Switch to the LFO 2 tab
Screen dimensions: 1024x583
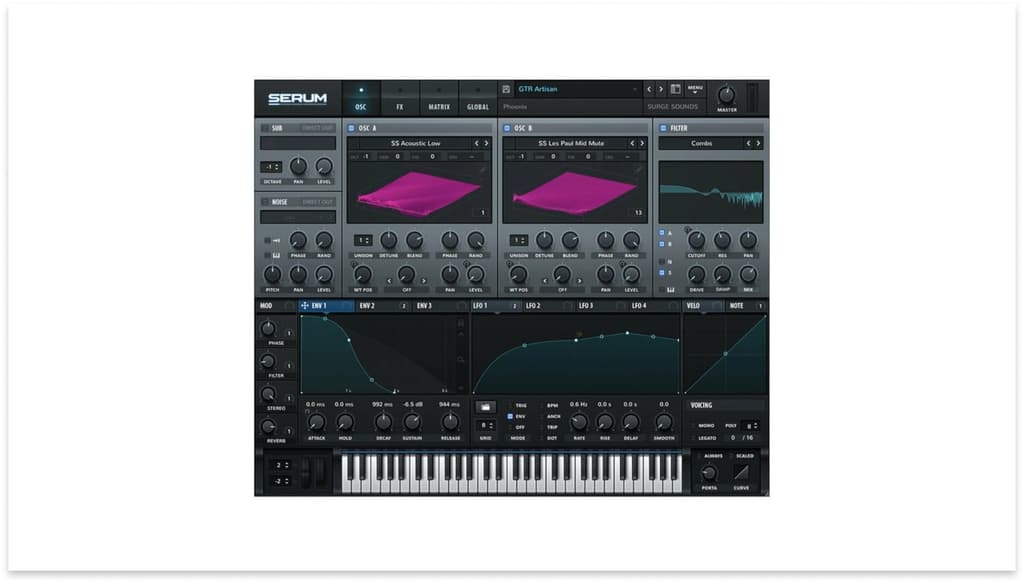(x=534, y=303)
